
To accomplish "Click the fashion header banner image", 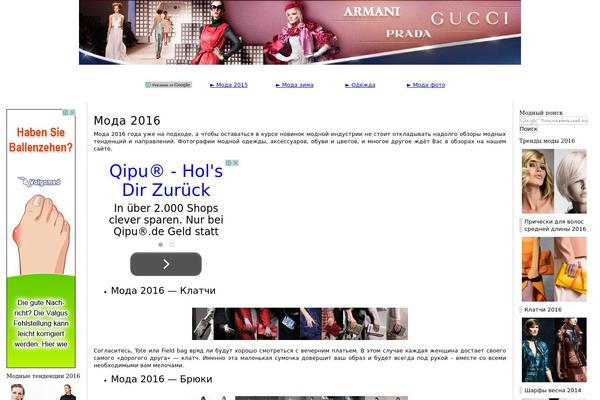I will click(x=300, y=32).
